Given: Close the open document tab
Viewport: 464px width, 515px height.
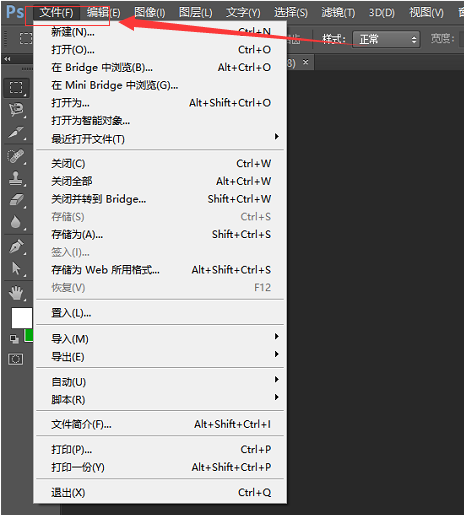Looking at the screenshot, I should click(305, 62).
